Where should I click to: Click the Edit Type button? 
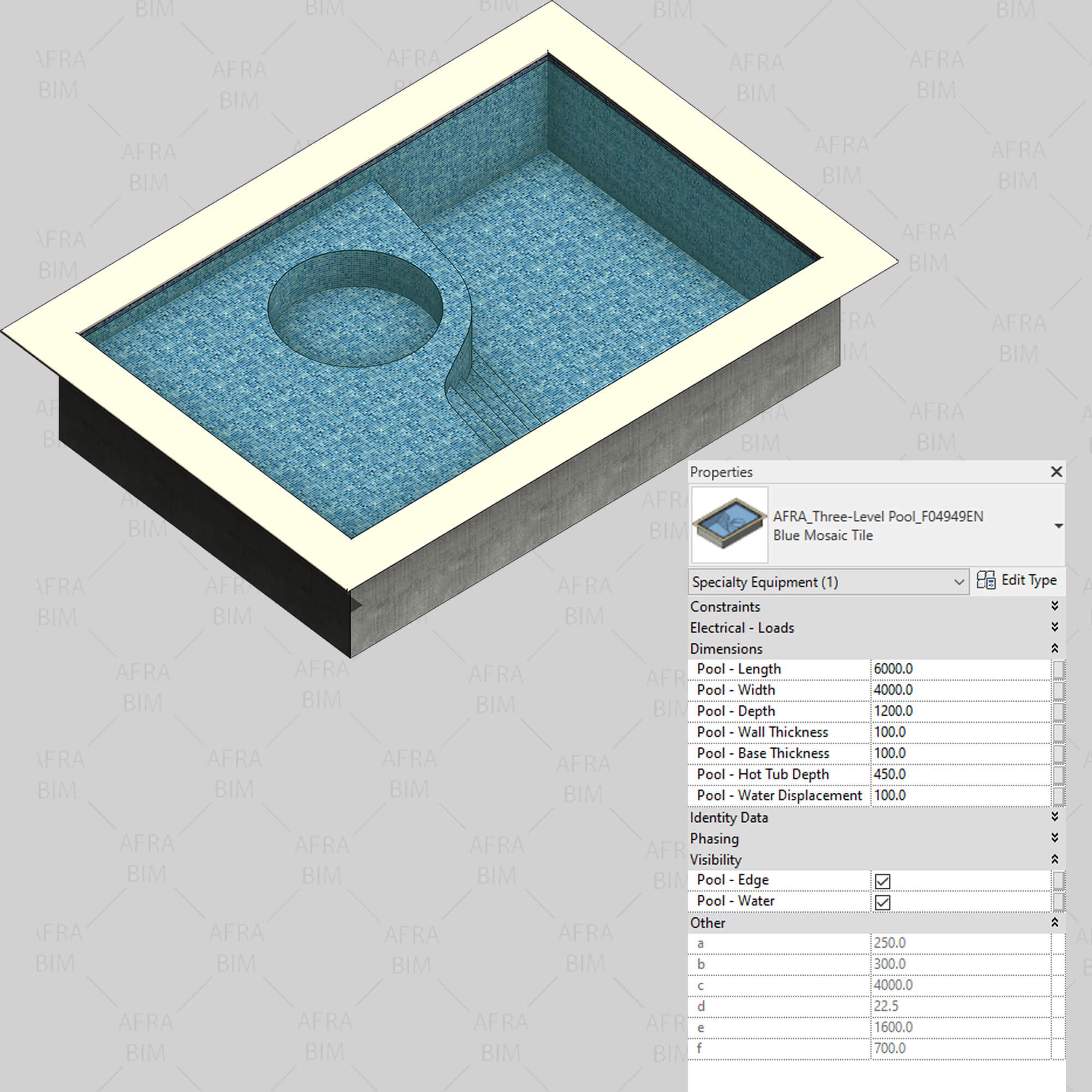point(1016,580)
